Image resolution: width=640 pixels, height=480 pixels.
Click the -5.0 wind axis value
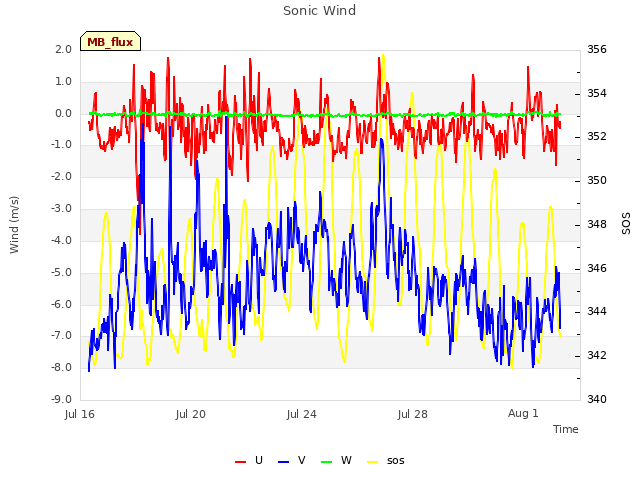pos(61,272)
